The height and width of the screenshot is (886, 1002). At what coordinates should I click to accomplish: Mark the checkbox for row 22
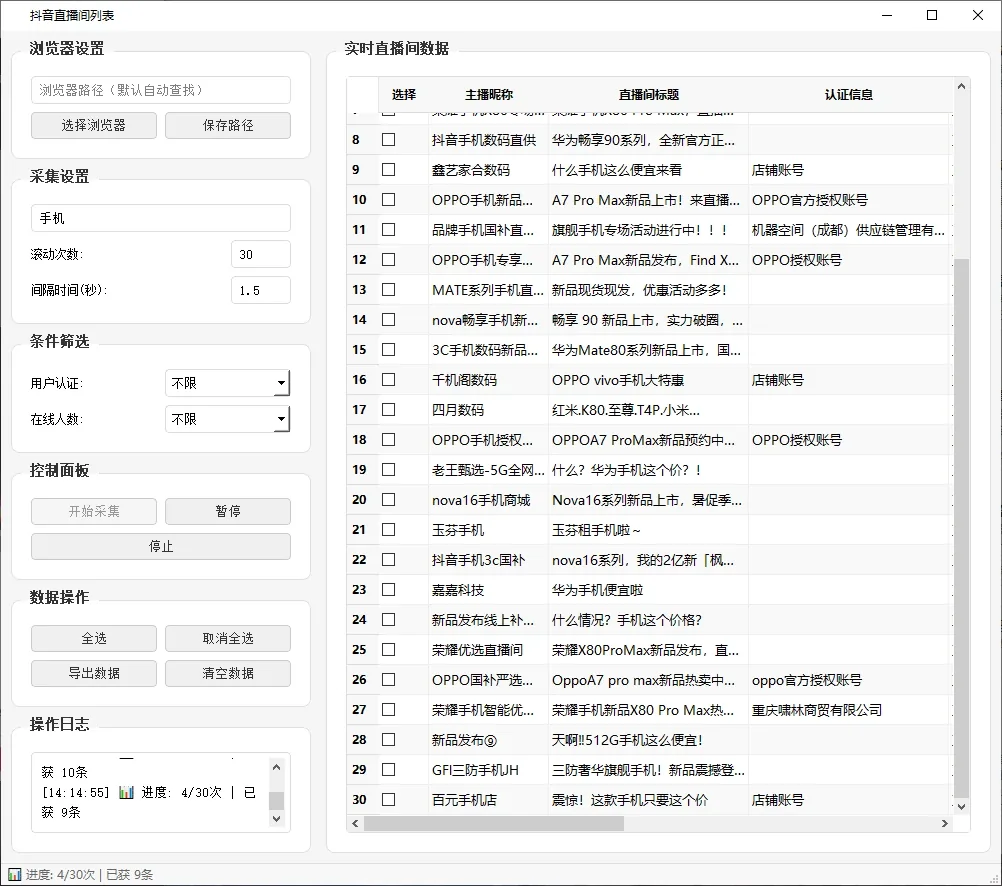(x=389, y=560)
